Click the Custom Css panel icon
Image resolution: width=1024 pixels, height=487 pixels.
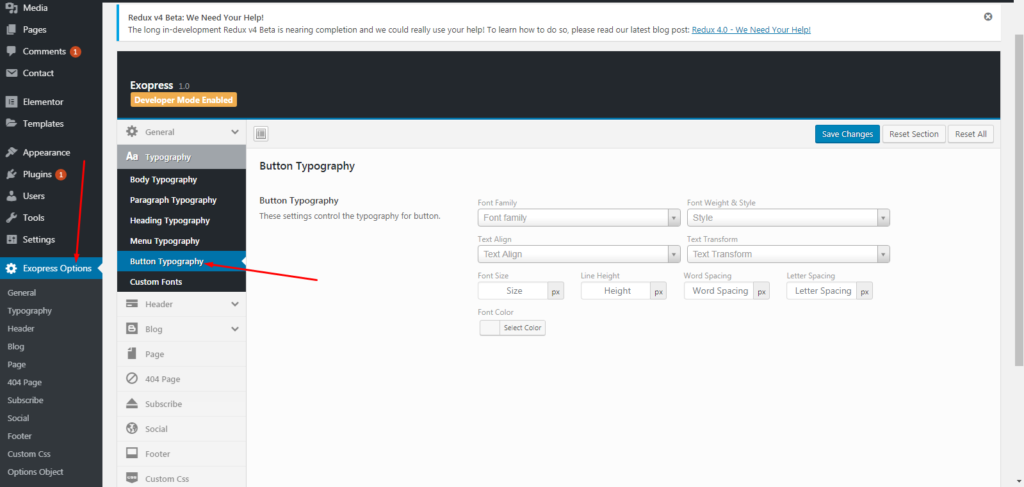click(132, 478)
